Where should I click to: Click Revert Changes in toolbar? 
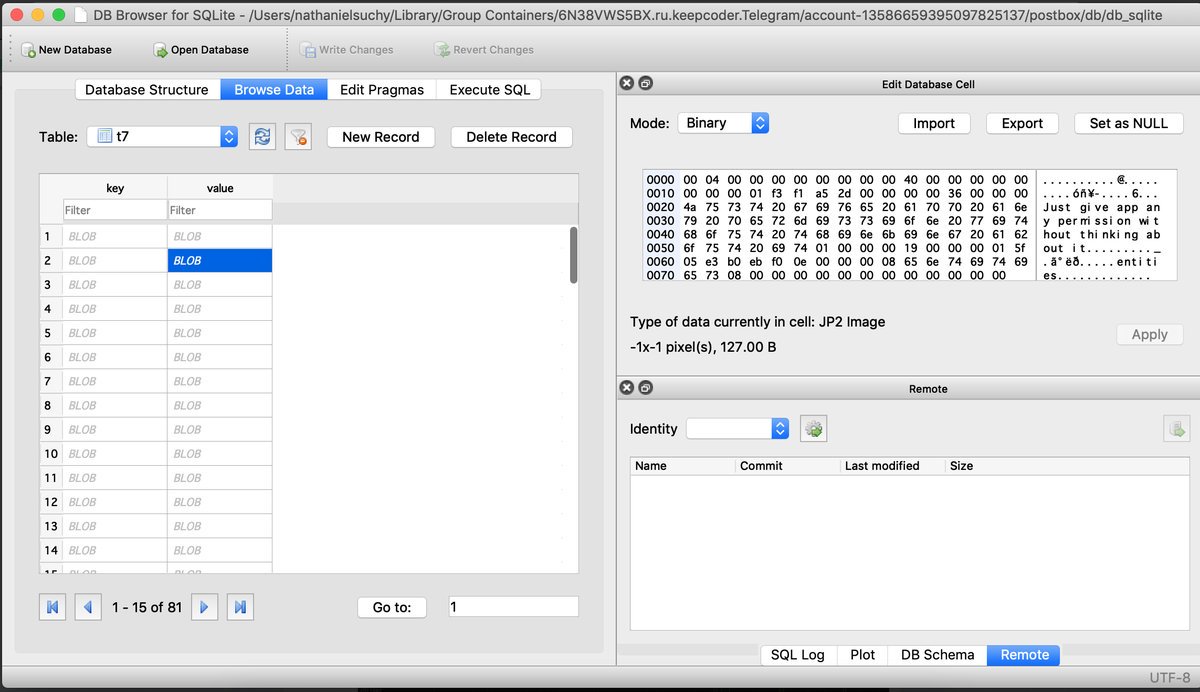(484, 49)
